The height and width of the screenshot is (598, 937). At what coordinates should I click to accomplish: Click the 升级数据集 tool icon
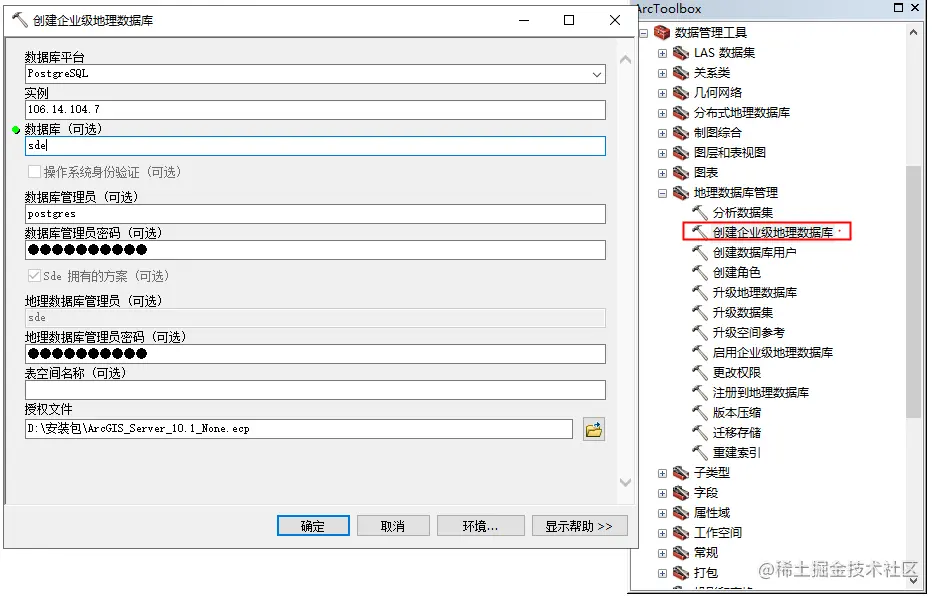click(x=700, y=312)
